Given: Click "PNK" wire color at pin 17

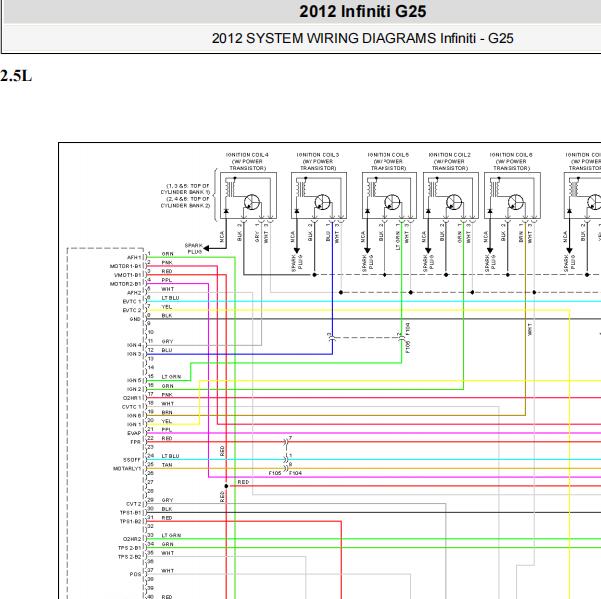Looking at the screenshot, I should point(167,395).
